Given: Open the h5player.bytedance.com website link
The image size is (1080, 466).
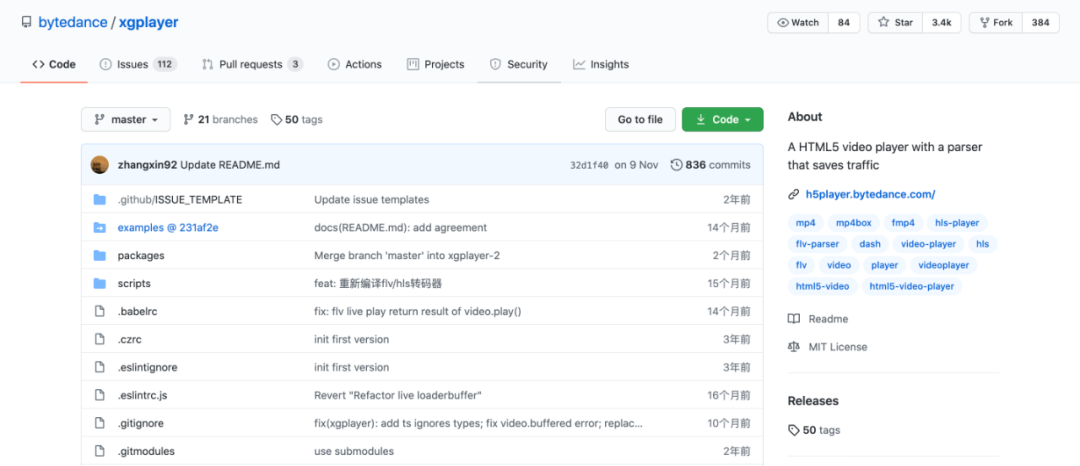Looking at the screenshot, I should [871, 194].
